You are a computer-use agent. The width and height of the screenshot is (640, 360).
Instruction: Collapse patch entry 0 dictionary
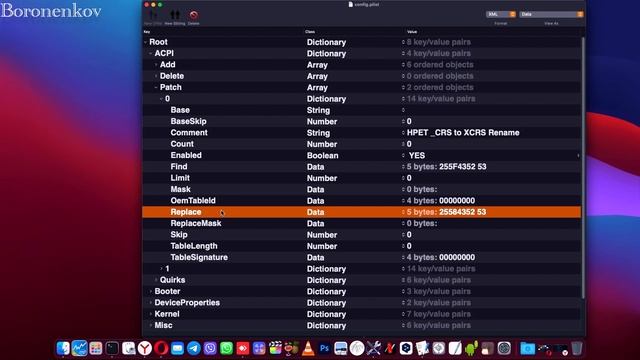click(161, 99)
